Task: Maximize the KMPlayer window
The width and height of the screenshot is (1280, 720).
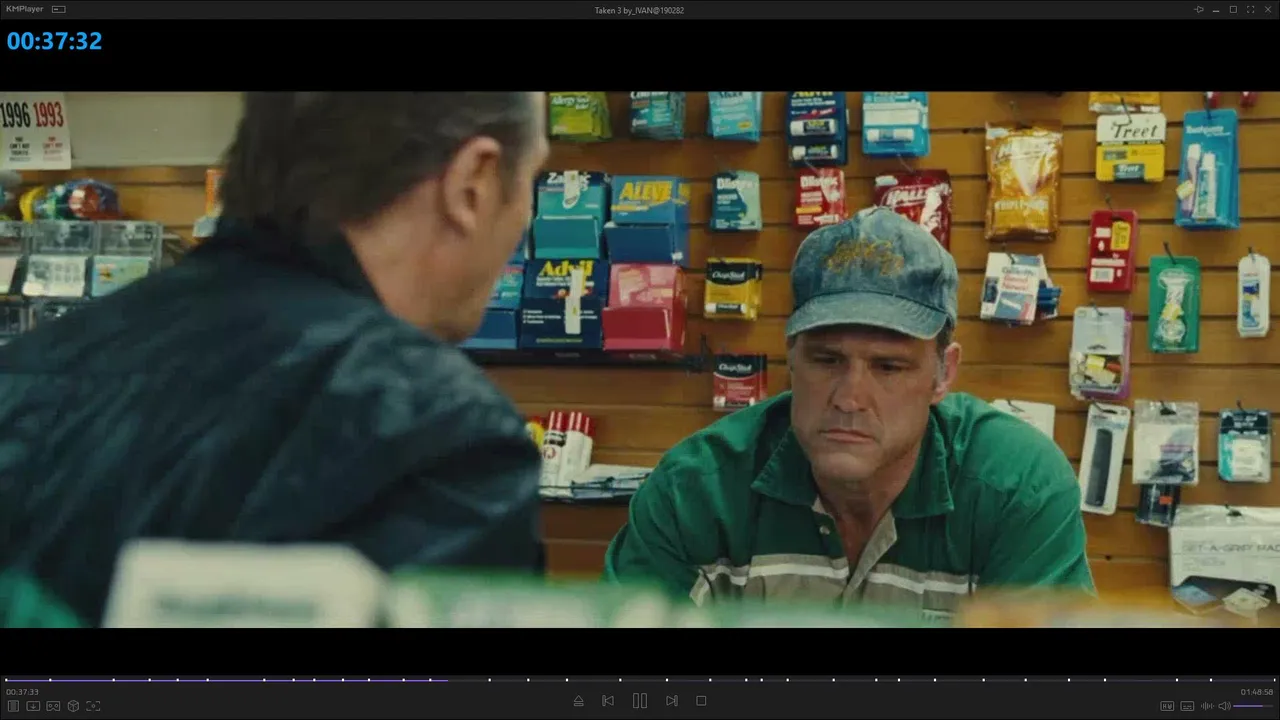Action: pos(1233,9)
